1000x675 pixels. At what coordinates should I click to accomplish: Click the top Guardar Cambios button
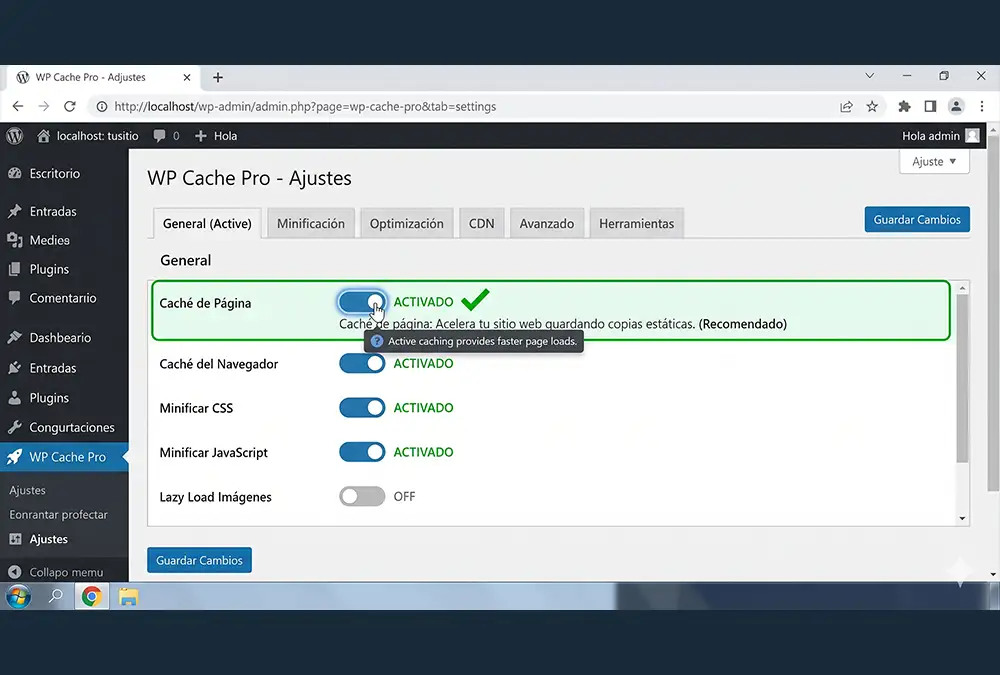coord(917,219)
